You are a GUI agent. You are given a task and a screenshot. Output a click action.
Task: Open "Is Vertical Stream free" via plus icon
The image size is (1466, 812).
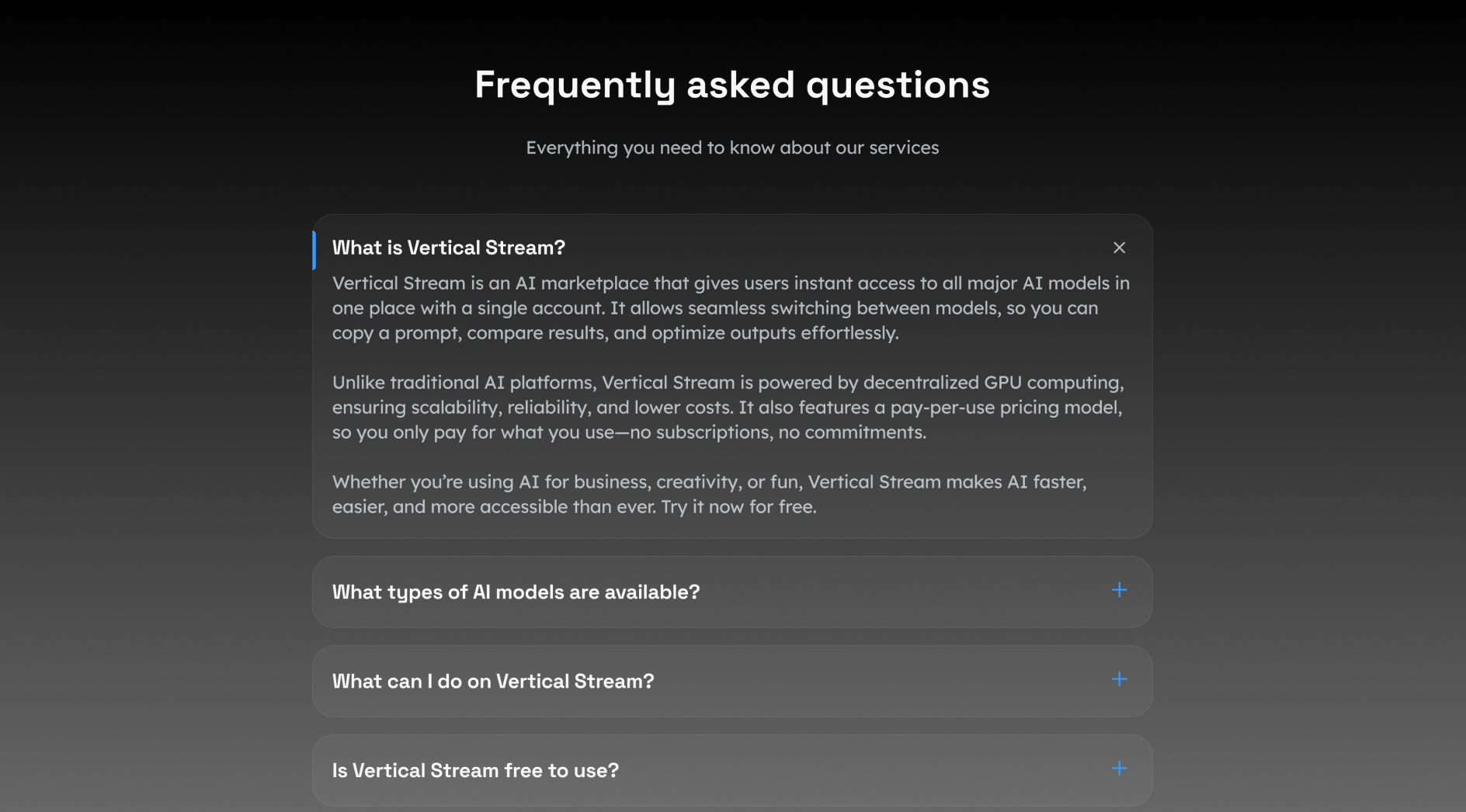point(1119,769)
